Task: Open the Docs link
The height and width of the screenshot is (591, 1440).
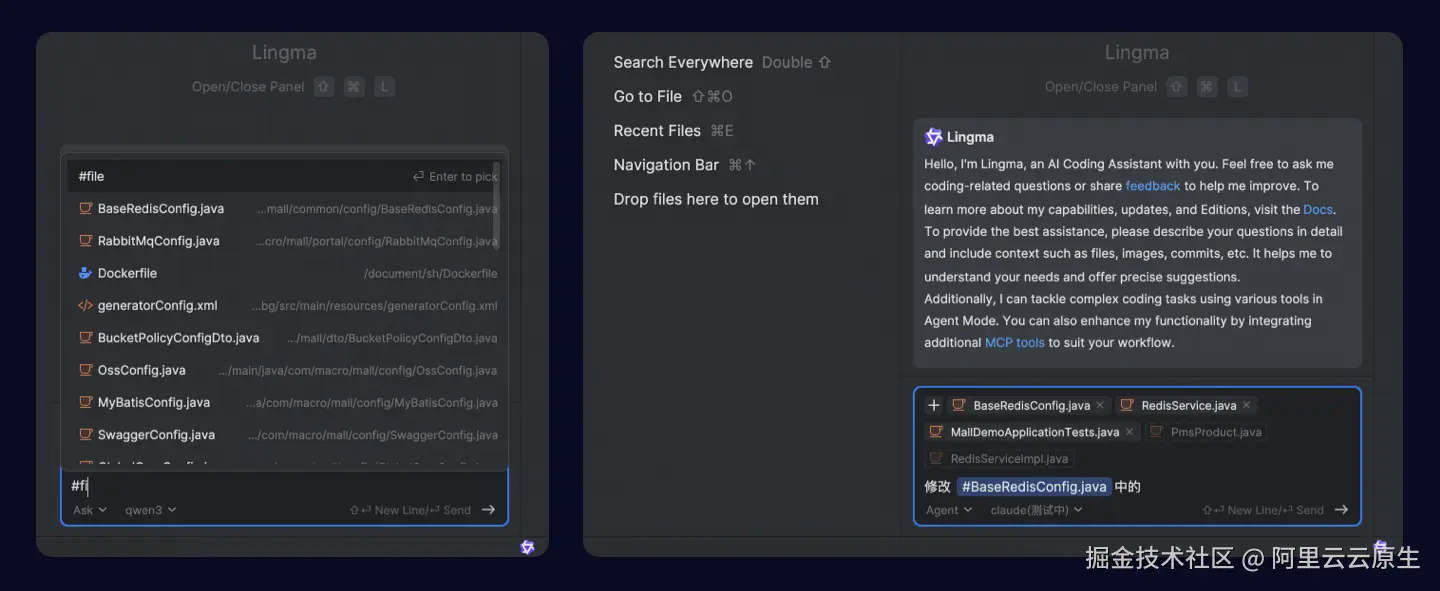Action: [x=1317, y=210]
